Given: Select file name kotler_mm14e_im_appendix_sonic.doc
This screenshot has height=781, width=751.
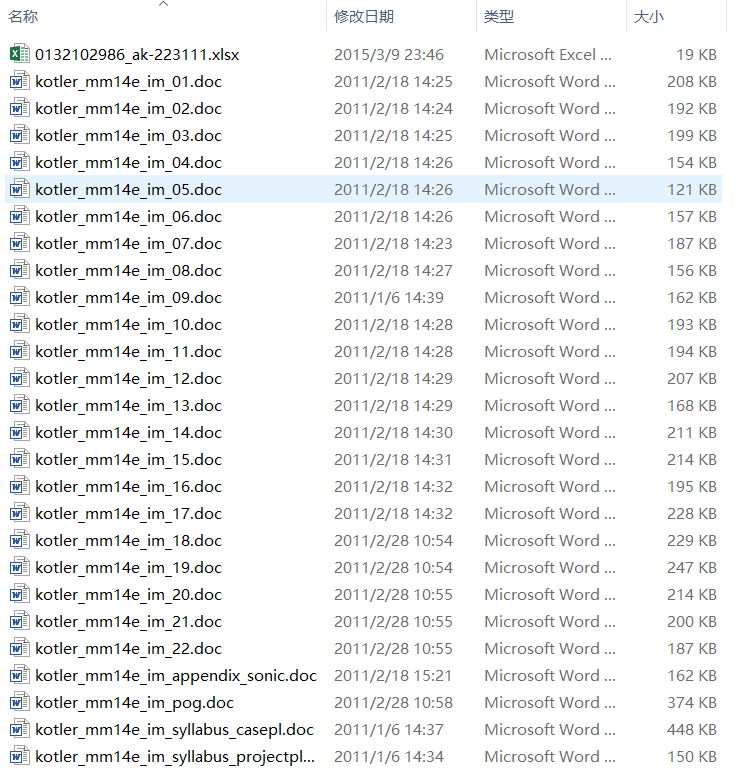Looking at the screenshot, I should point(176,675).
